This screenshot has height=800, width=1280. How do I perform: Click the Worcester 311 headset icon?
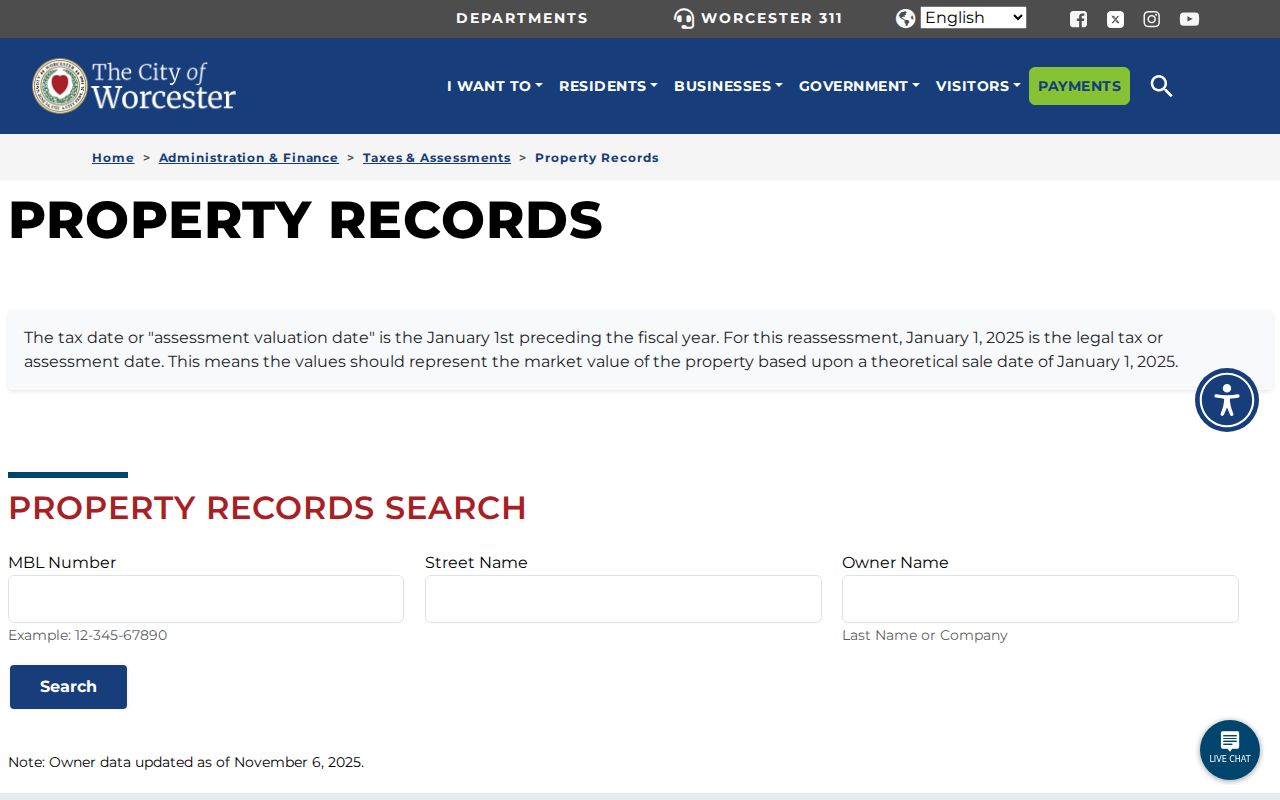(684, 19)
